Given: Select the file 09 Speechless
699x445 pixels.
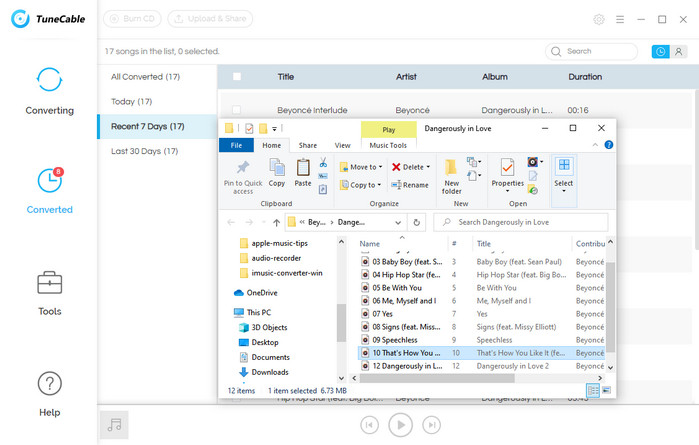Looking at the screenshot, I should (x=395, y=340).
